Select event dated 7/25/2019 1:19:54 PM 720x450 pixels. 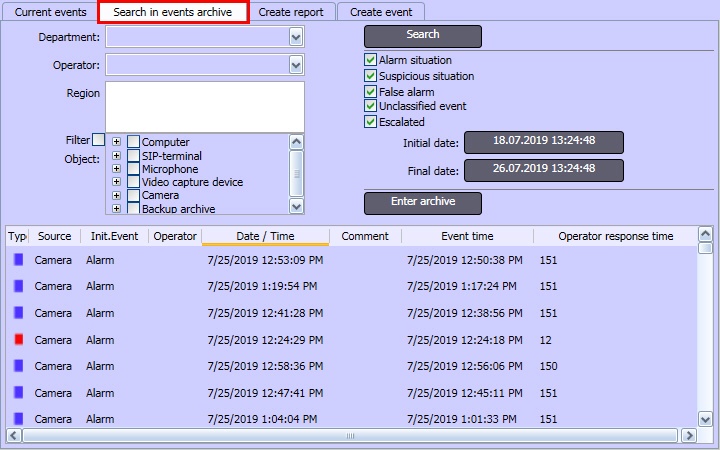tap(262, 286)
